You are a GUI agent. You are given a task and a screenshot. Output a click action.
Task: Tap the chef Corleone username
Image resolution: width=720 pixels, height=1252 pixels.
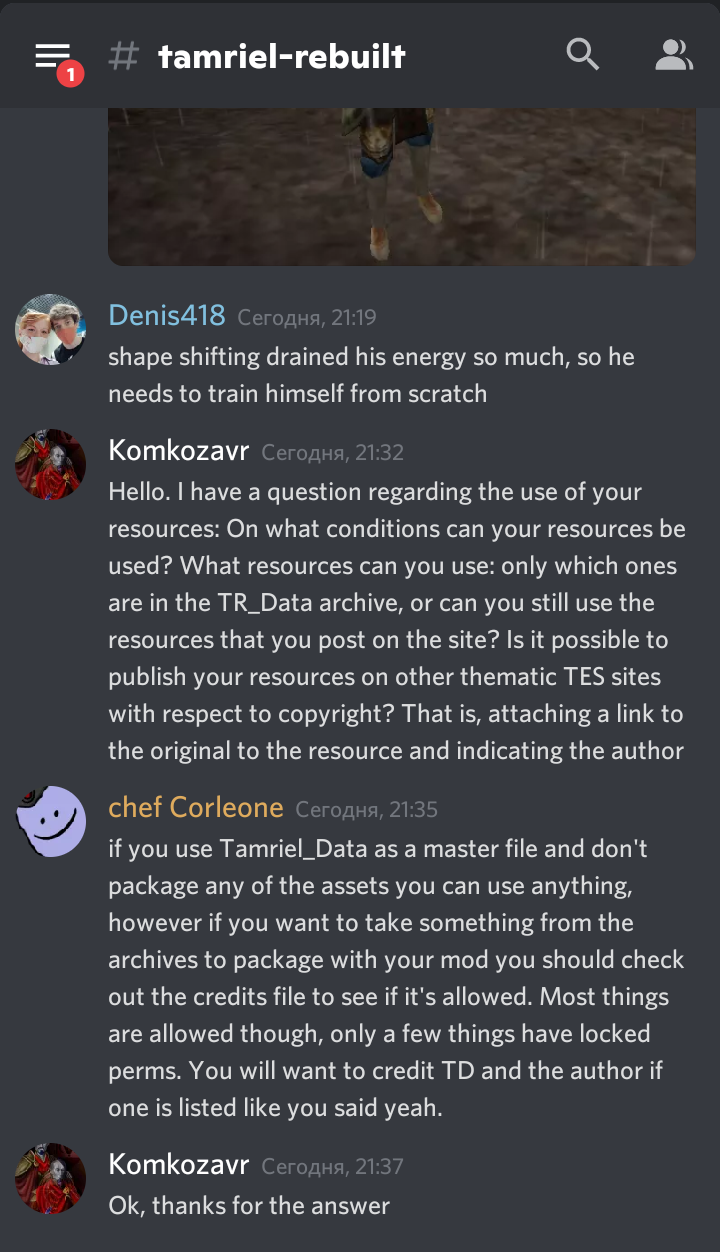[195, 807]
